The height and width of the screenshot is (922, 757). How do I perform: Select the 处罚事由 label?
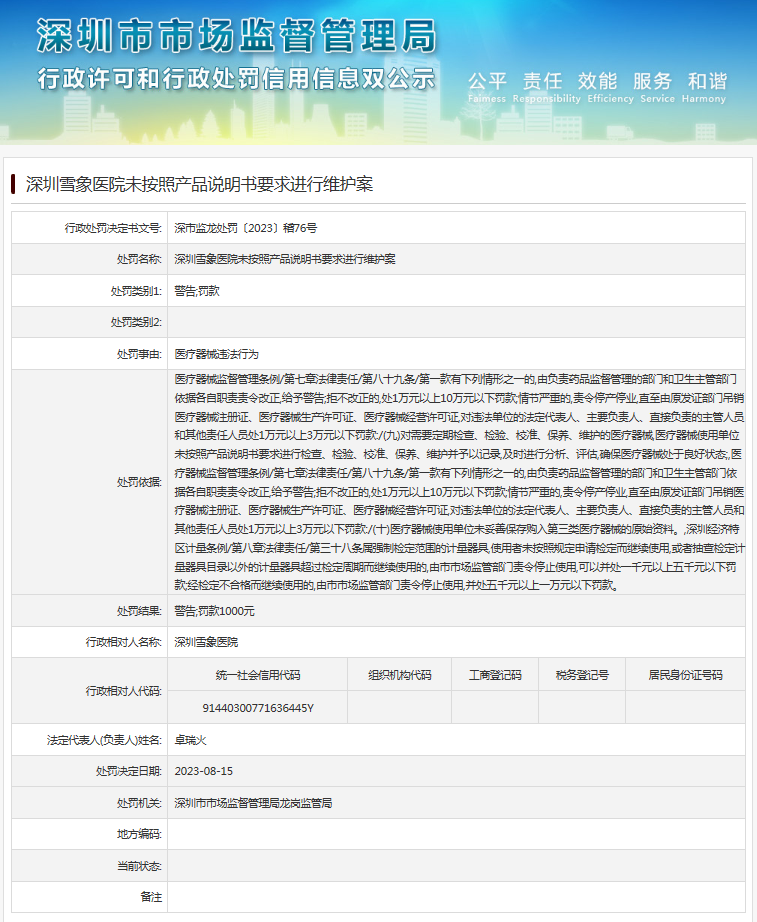coord(139,354)
